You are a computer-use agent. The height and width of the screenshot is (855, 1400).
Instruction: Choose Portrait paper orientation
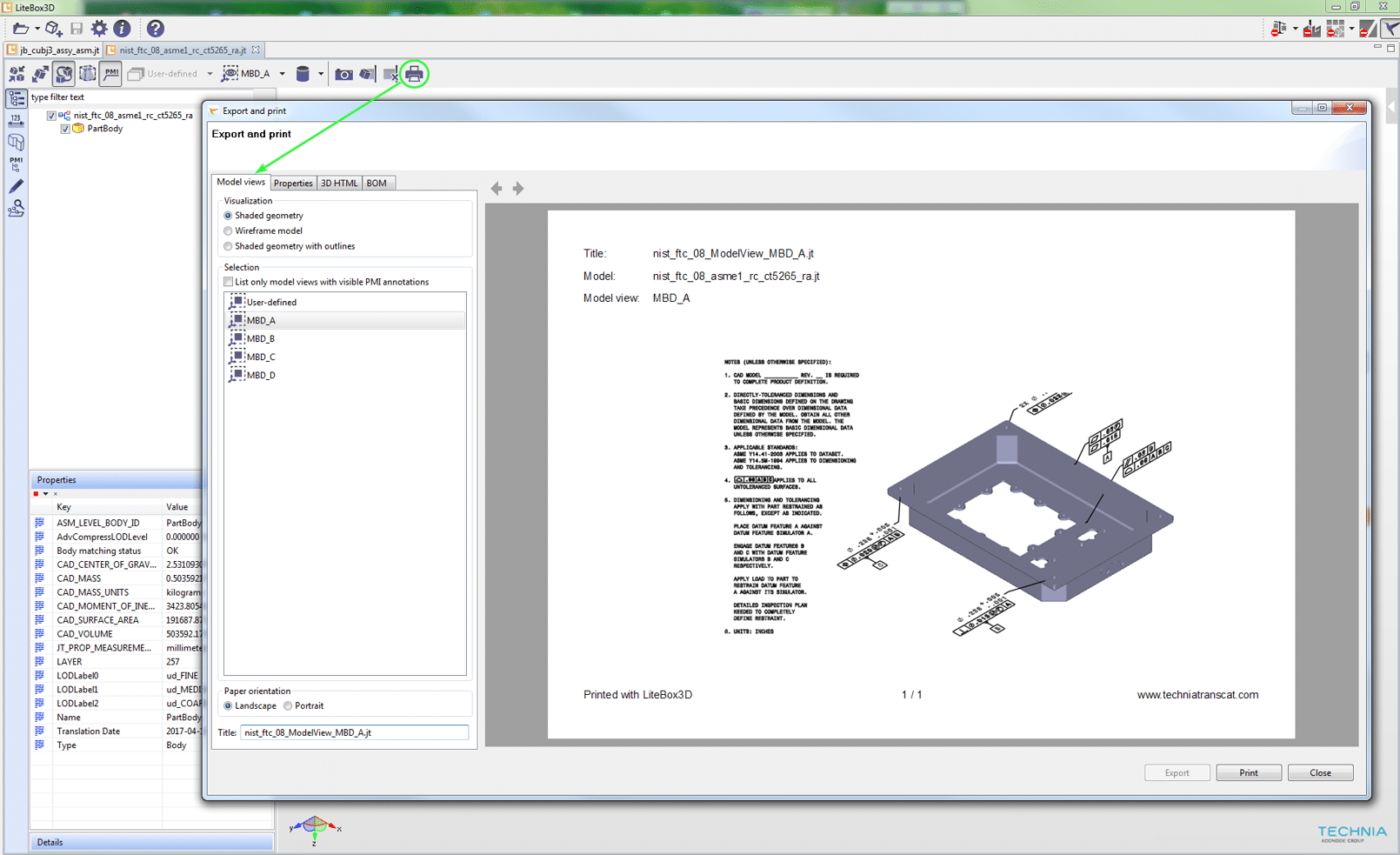pyautogui.click(x=288, y=706)
